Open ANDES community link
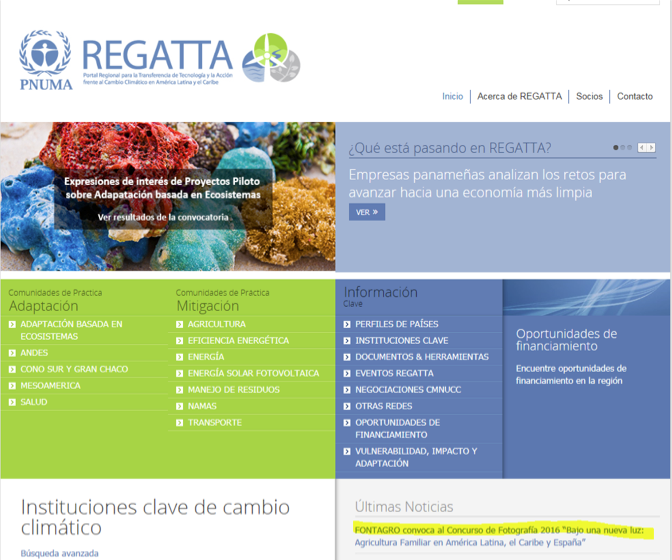The width and height of the screenshot is (672, 560). point(34,353)
